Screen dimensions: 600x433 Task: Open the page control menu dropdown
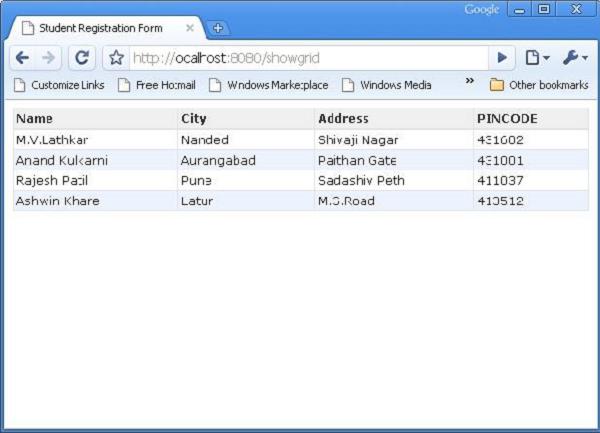pos(537,58)
